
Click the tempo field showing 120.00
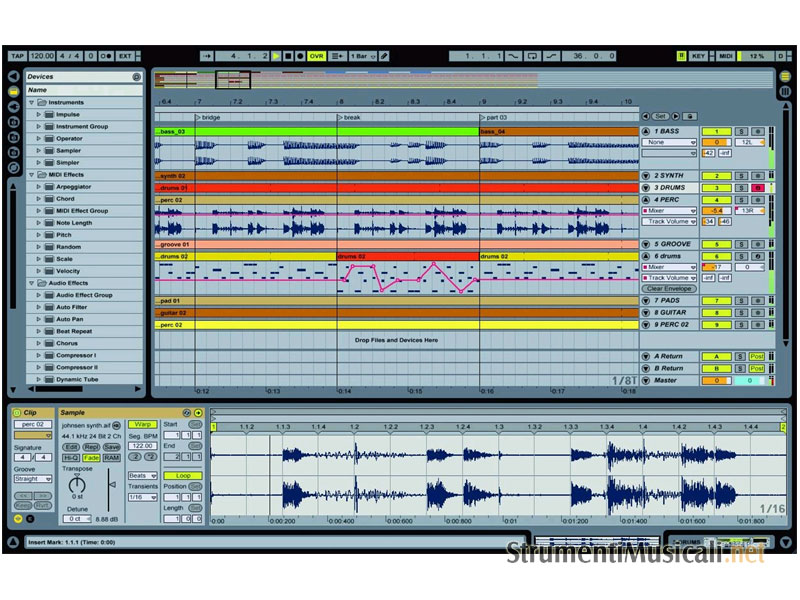coord(42,56)
